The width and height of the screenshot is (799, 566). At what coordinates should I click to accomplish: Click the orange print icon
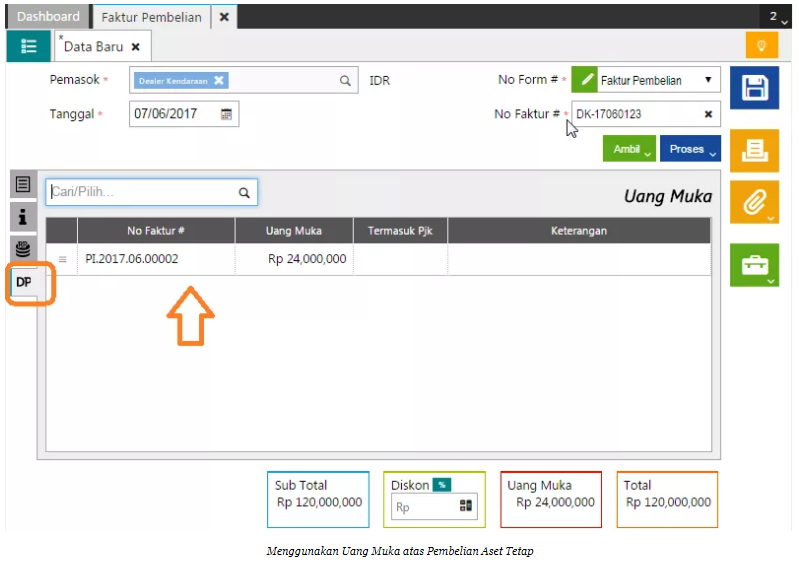tap(754, 151)
